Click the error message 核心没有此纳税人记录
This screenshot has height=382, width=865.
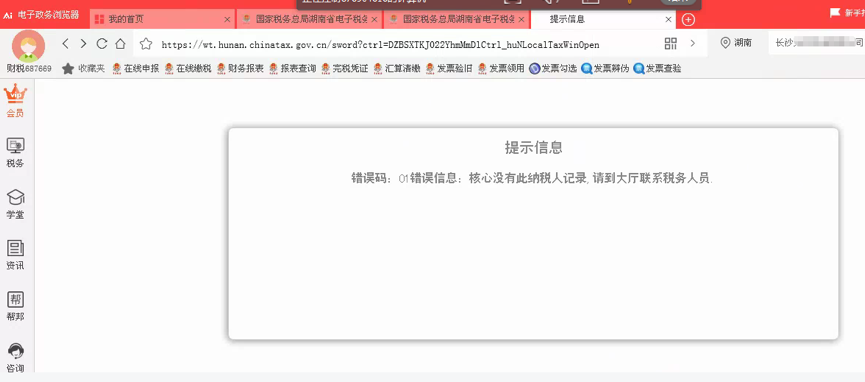pos(528,178)
